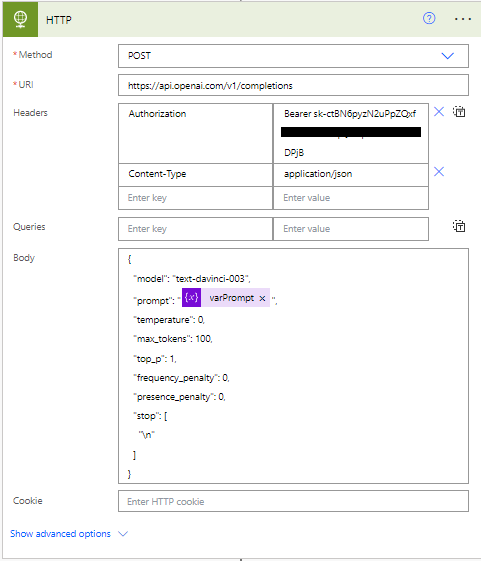The height and width of the screenshot is (561, 481).
Task: Click the Content-Type header key cell
Action: tap(195, 175)
